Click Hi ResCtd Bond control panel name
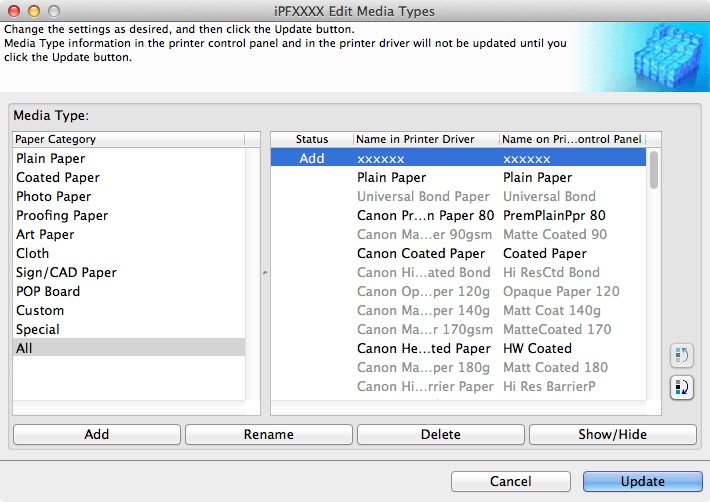This screenshot has height=502, width=710. pos(551,273)
